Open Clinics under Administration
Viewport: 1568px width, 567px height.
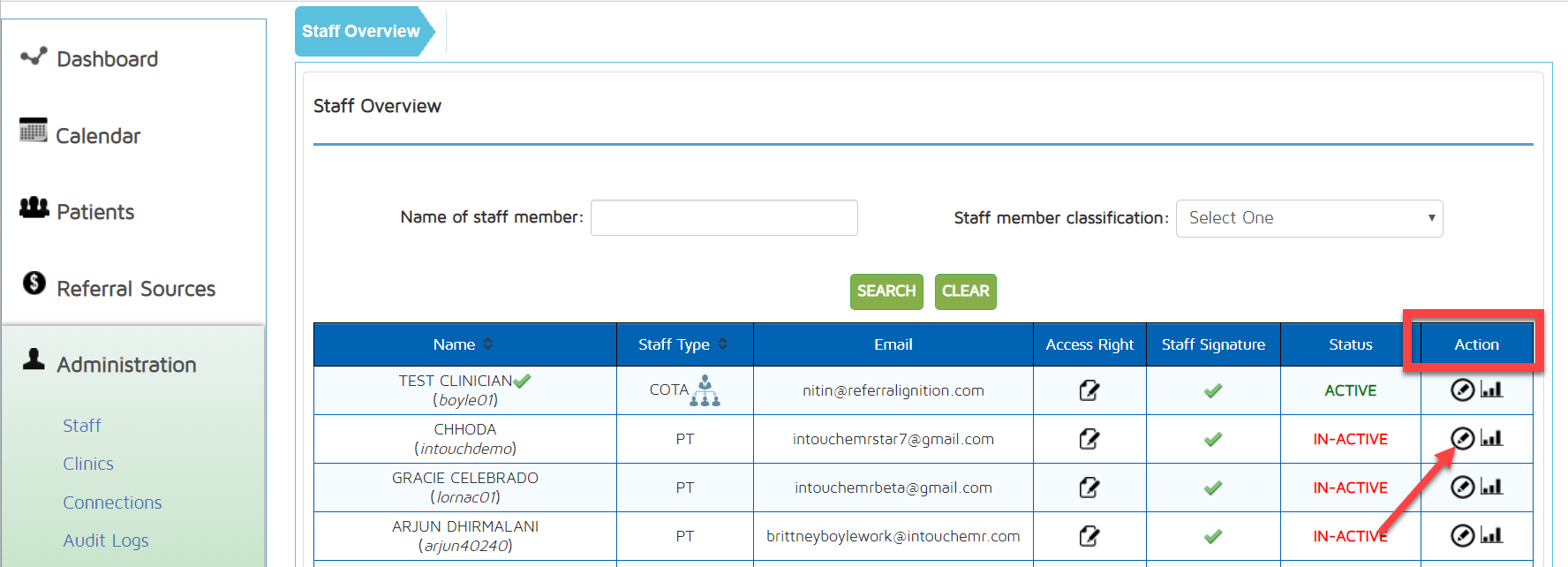88,464
